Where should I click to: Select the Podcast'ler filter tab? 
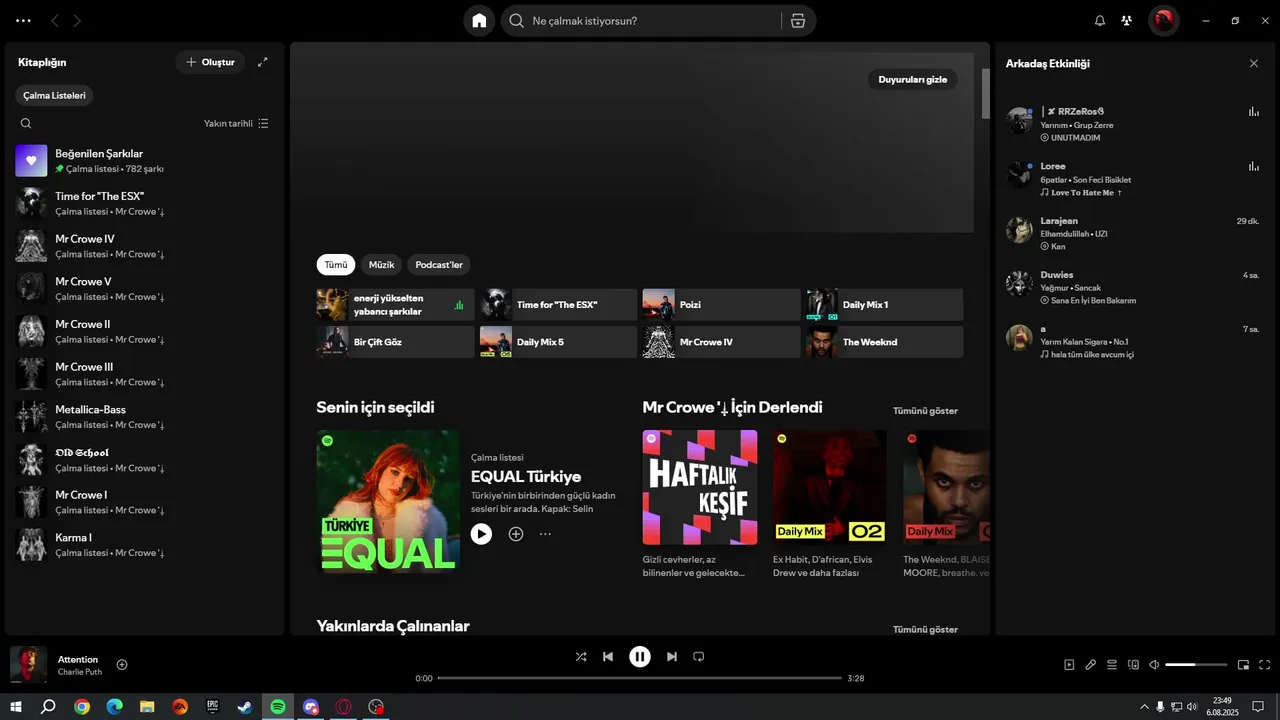coord(439,265)
